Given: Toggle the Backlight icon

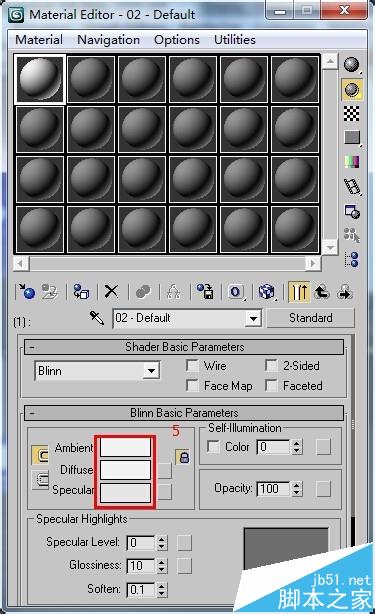Looking at the screenshot, I should 352,90.
